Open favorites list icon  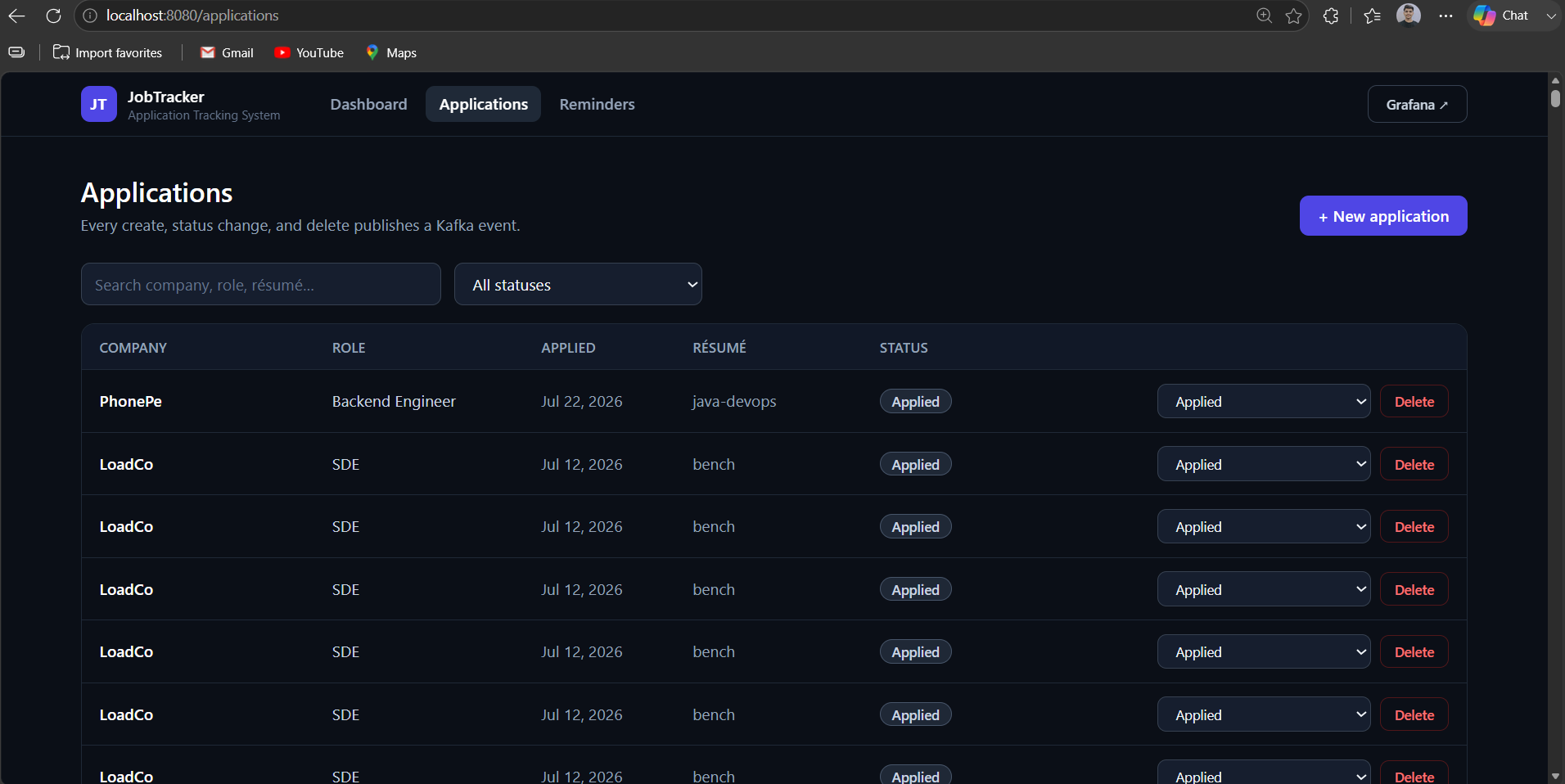click(1373, 16)
